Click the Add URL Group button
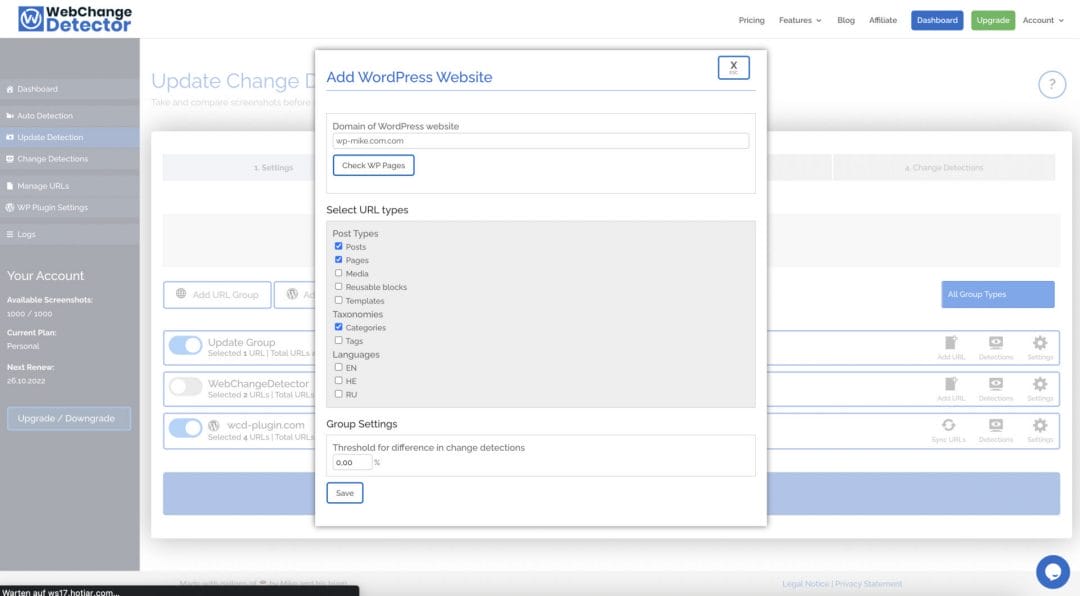 [x=217, y=294]
